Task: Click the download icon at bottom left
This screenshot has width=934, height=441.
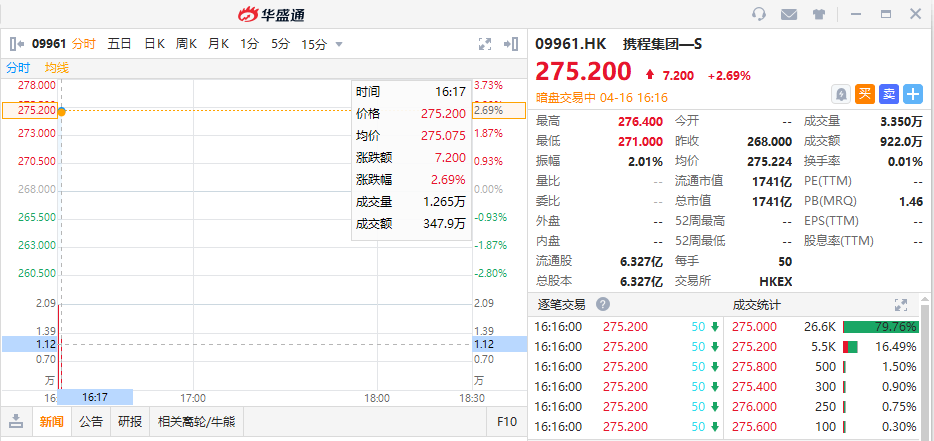Action: 16,421
